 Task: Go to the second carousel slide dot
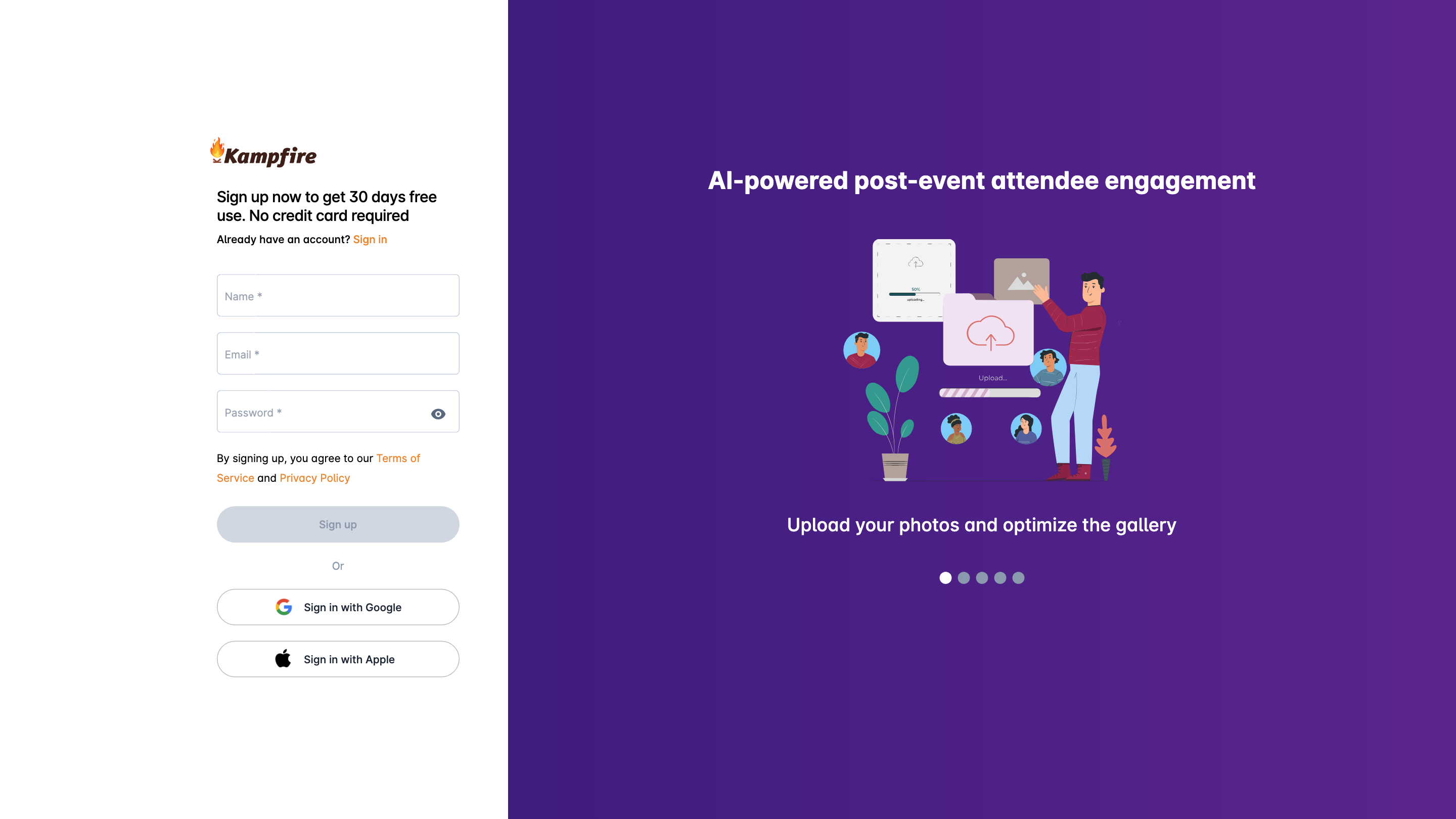coord(964,578)
